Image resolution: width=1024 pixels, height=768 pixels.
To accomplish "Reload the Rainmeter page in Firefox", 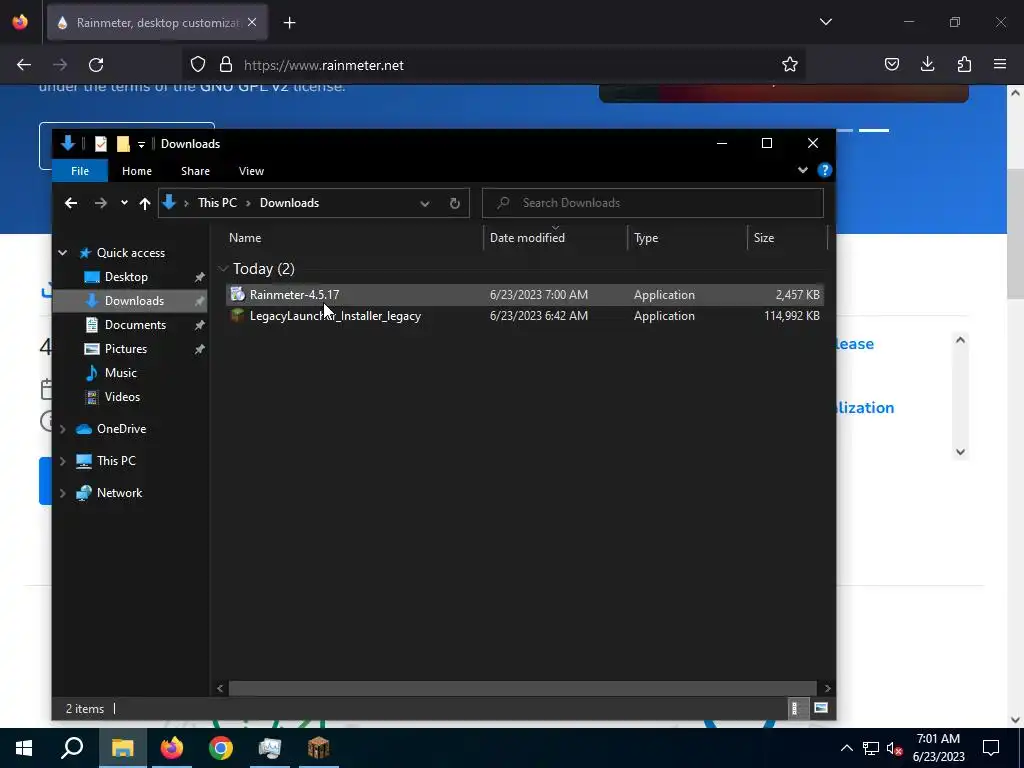I will point(96,65).
